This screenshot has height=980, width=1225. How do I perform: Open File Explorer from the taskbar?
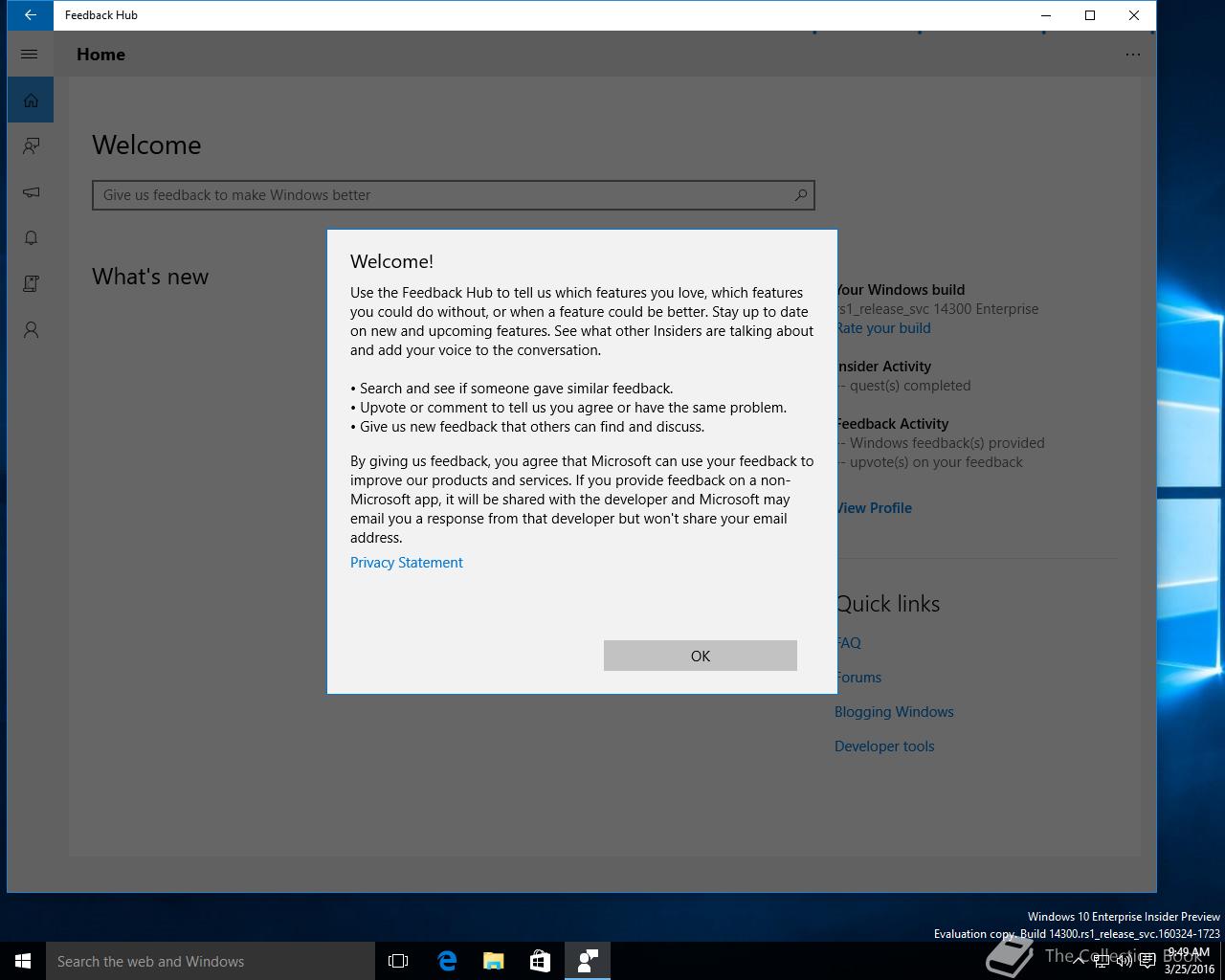(494, 961)
